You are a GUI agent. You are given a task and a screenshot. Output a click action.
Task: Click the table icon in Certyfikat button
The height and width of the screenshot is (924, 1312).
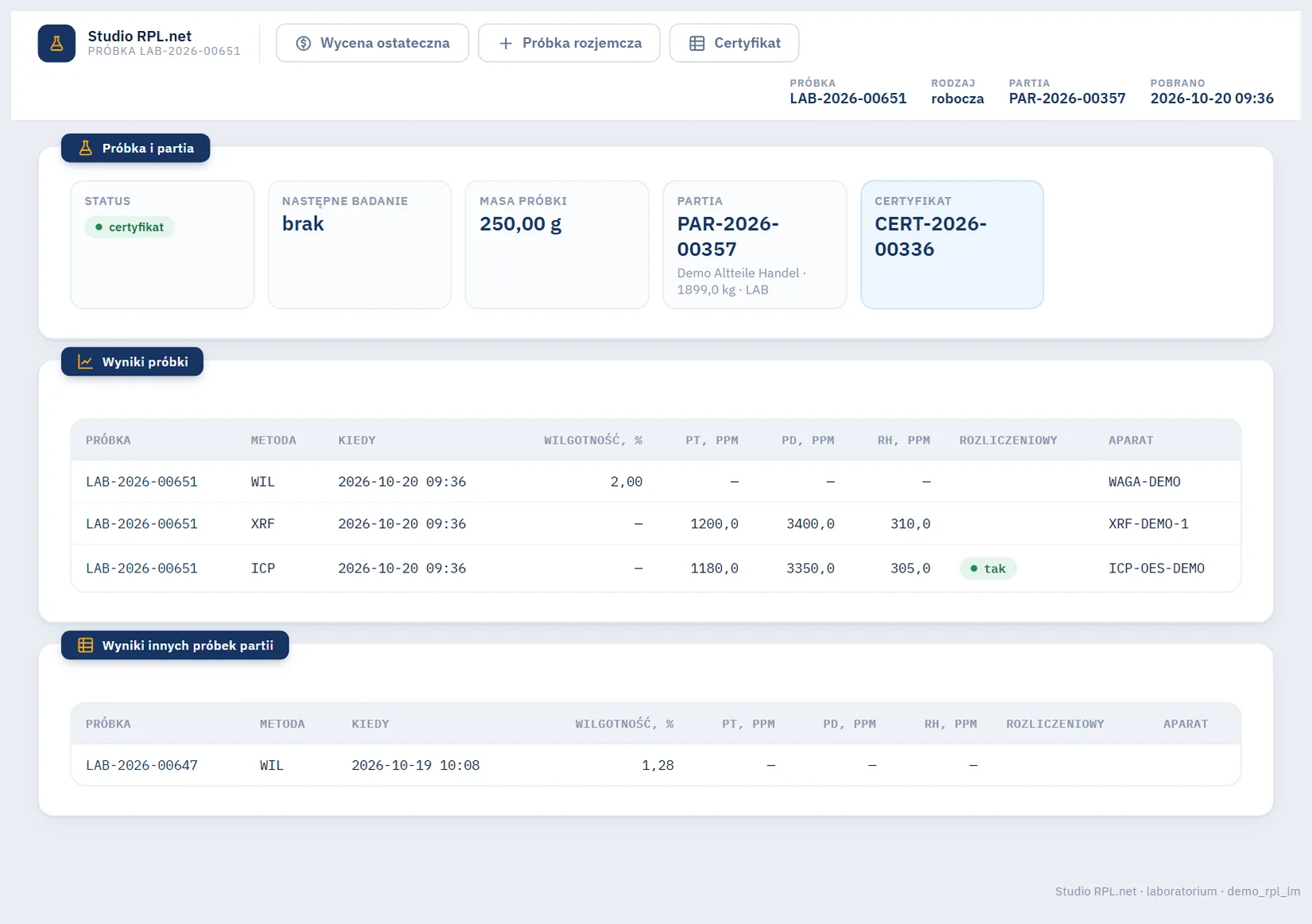click(697, 43)
